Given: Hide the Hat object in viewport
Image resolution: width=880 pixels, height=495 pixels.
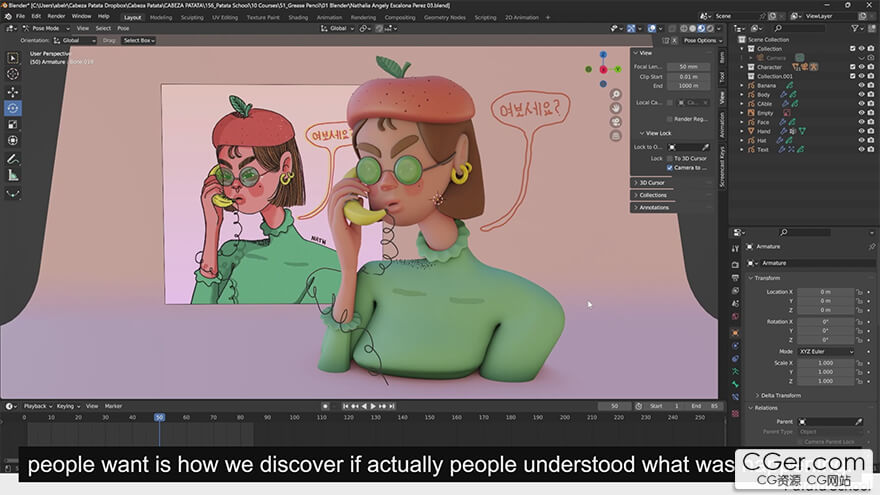Looking at the screenshot, I should [x=861, y=140].
